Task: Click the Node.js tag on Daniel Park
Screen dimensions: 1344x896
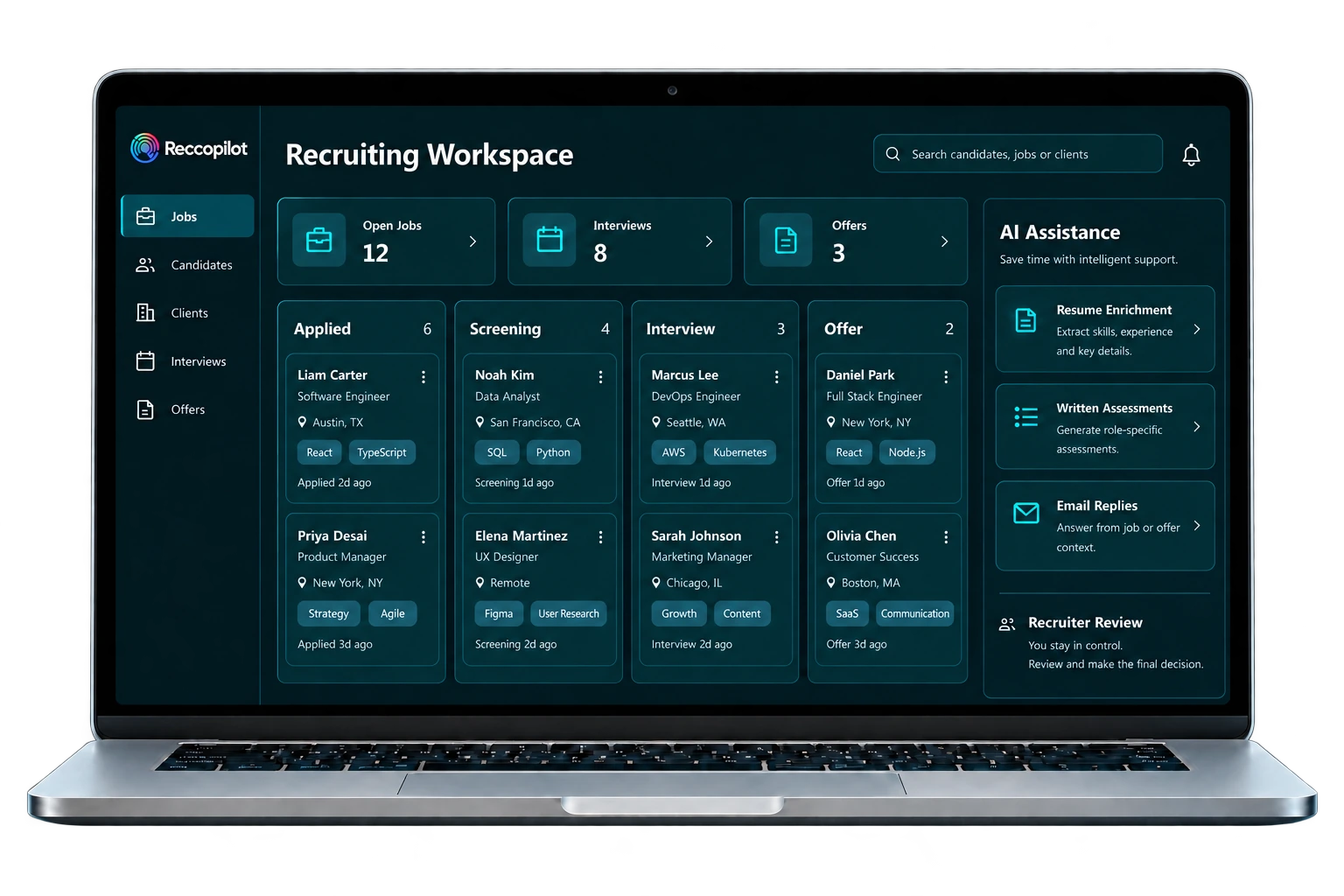Action: click(x=907, y=452)
